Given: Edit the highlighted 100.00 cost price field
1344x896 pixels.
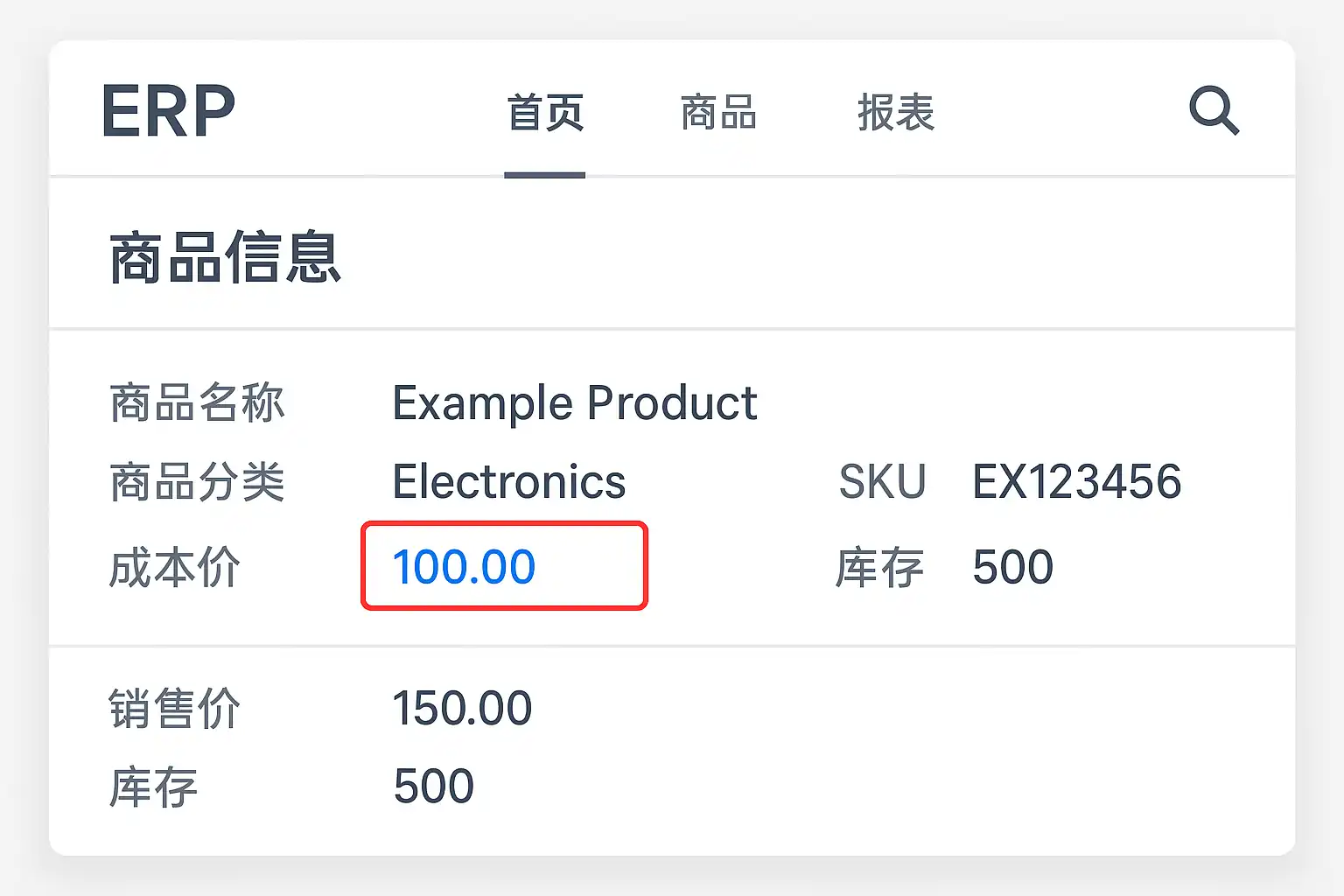Looking at the screenshot, I should (x=504, y=566).
